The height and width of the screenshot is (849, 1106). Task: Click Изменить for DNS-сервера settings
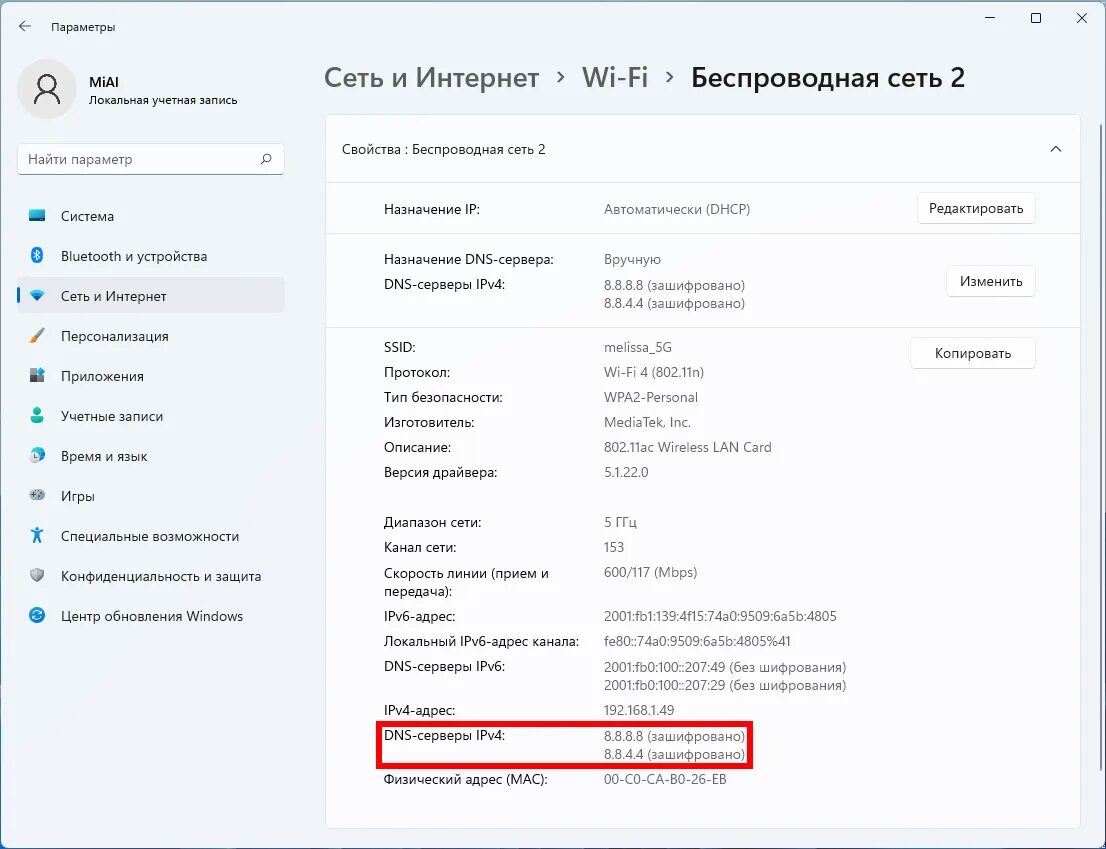(990, 281)
